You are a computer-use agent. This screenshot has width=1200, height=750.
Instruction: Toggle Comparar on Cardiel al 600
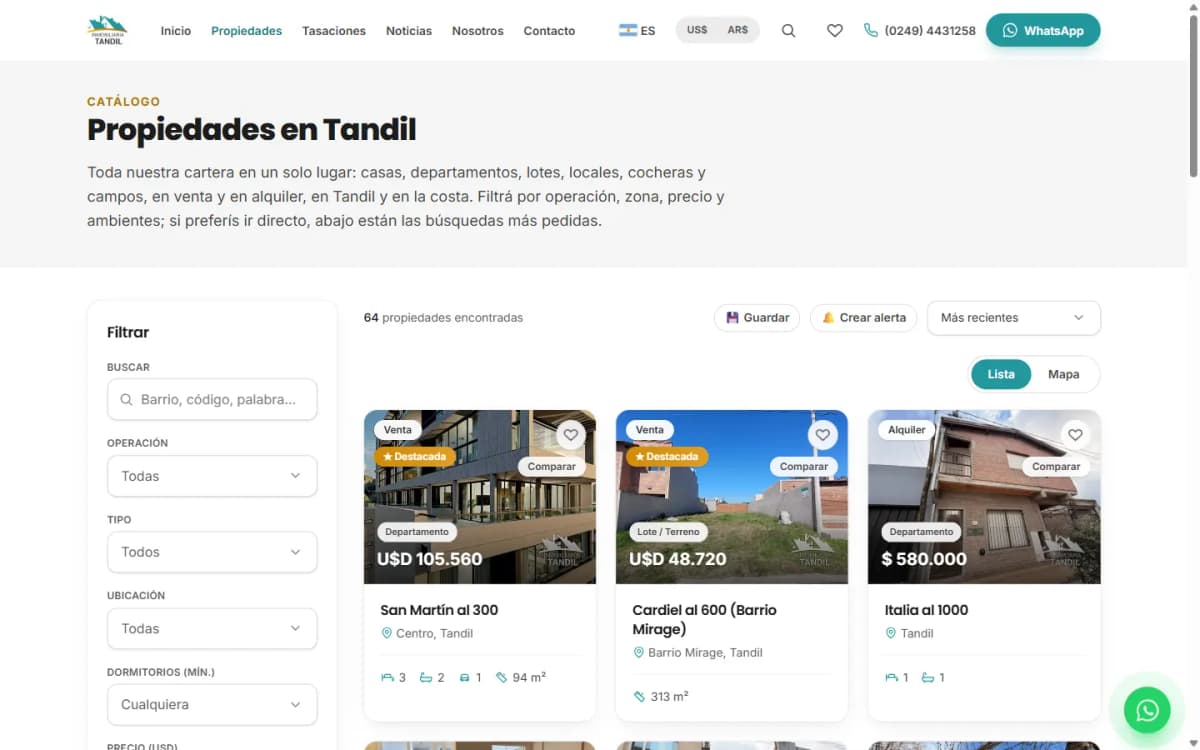point(803,467)
